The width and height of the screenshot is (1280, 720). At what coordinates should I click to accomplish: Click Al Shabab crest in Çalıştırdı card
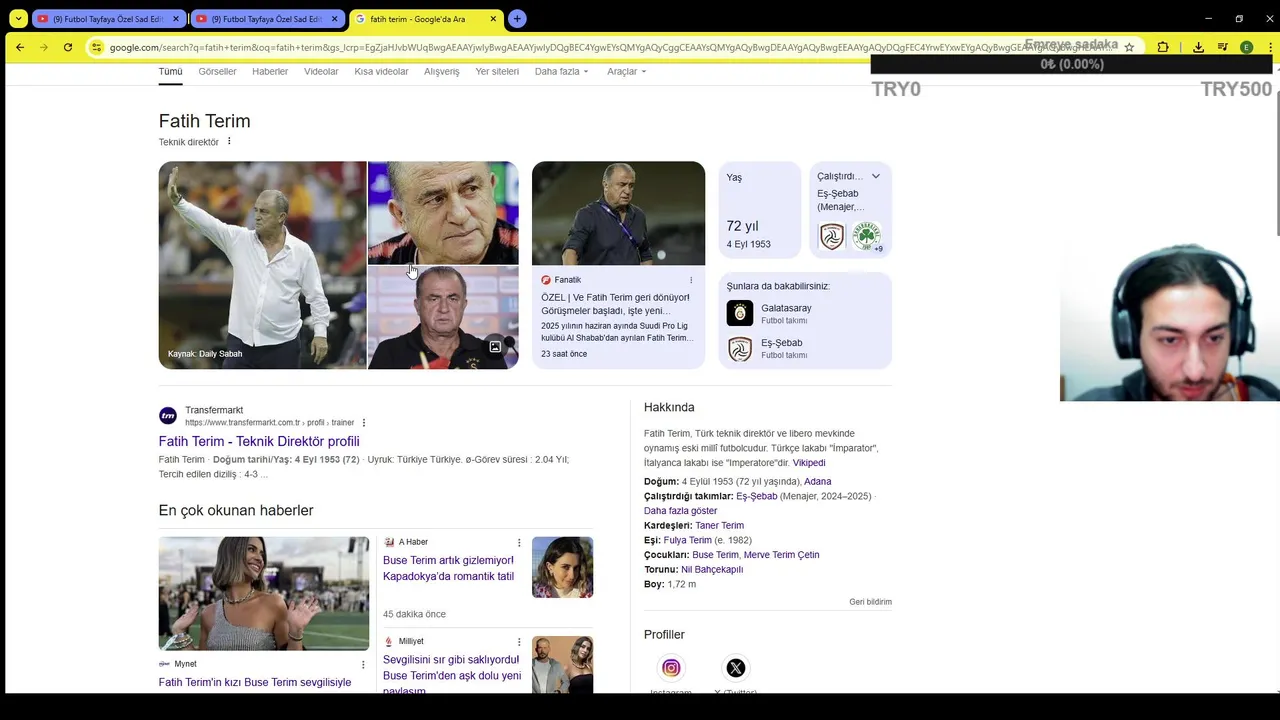832,236
